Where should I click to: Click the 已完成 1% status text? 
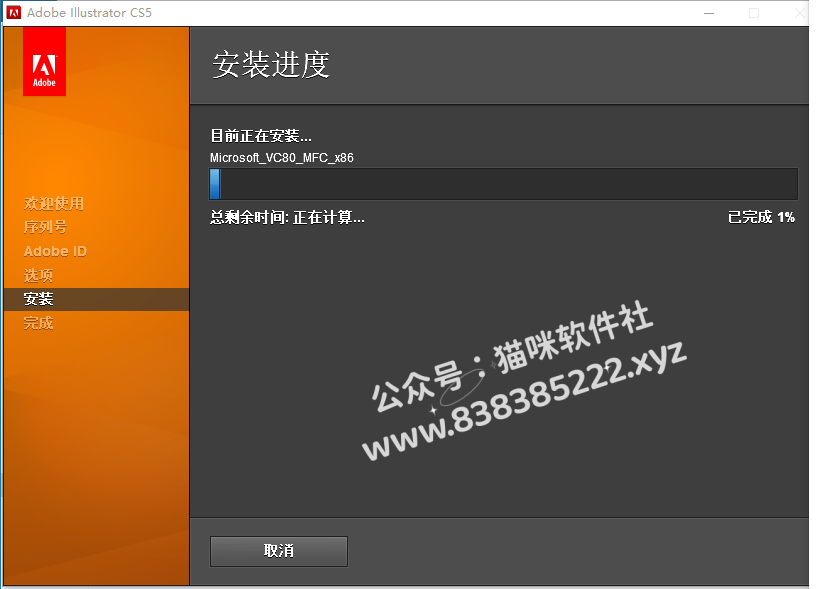click(761, 217)
